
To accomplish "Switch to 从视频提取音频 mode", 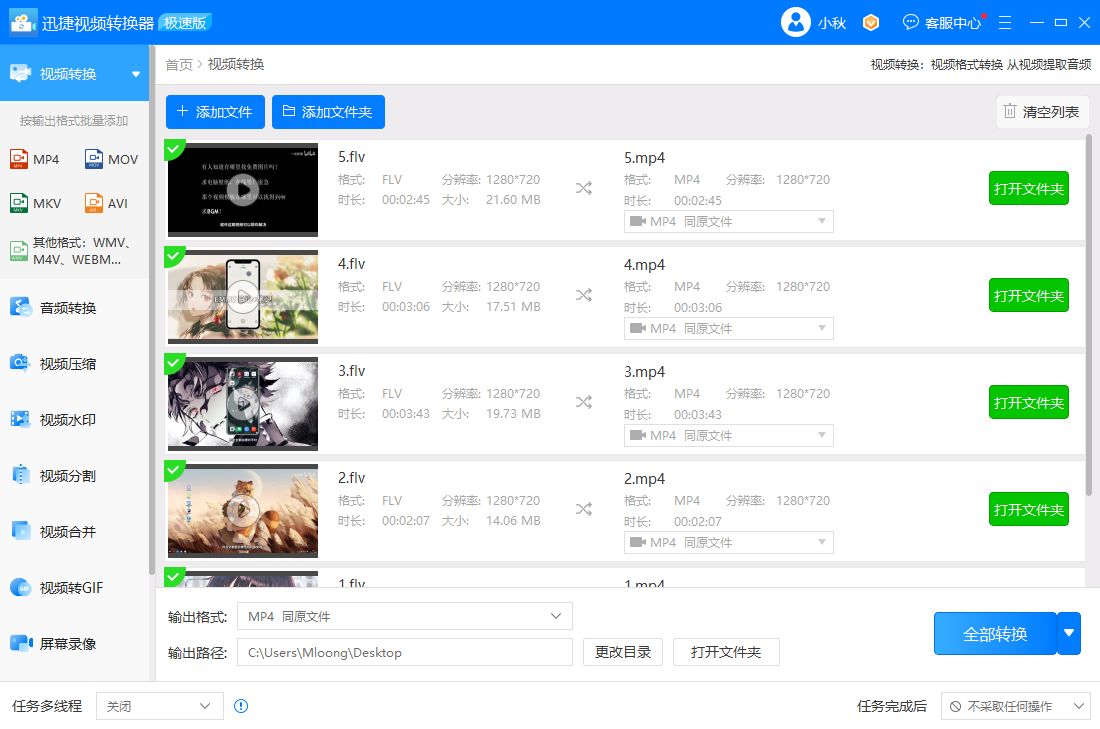I will point(1049,64).
